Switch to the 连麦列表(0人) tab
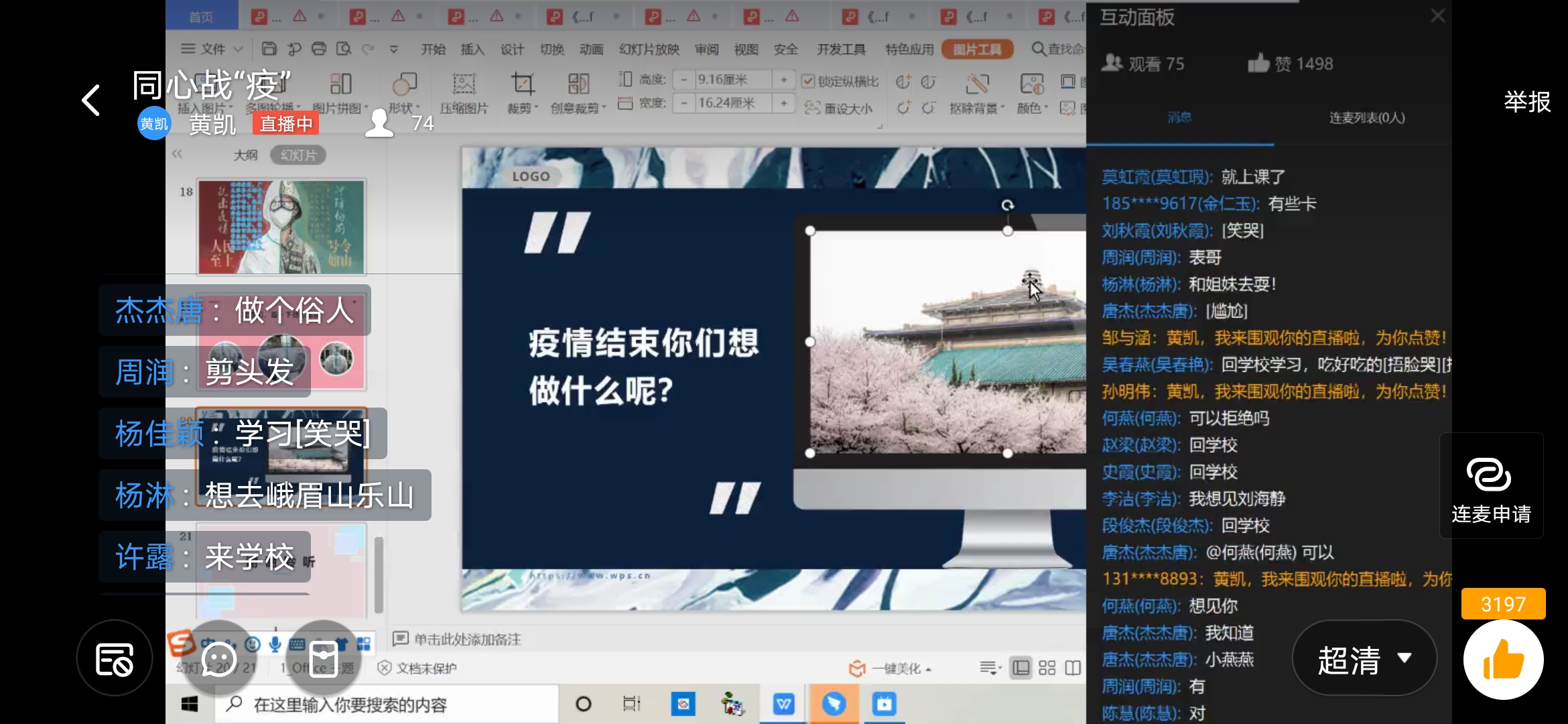1568x724 pixels. tap(1367, 117)
